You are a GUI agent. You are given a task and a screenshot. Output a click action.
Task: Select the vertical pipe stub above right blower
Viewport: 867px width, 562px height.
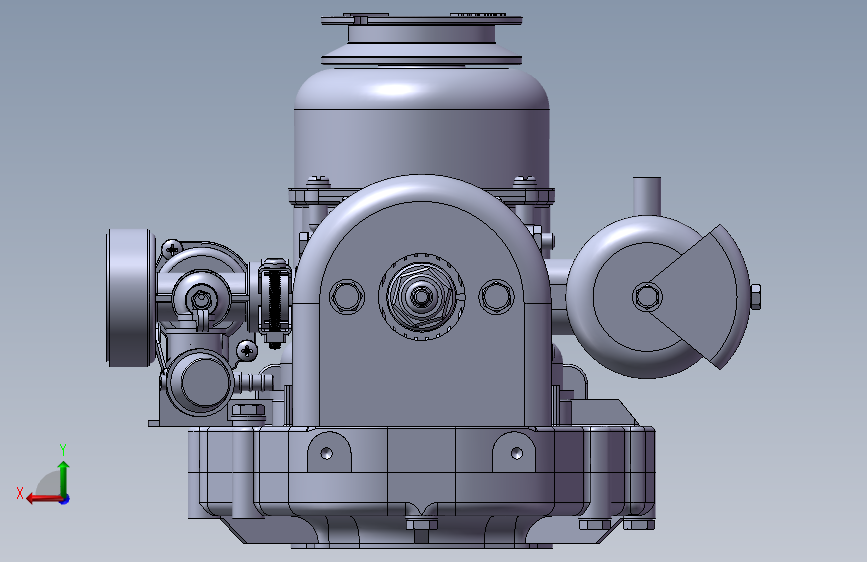(646, 196)
